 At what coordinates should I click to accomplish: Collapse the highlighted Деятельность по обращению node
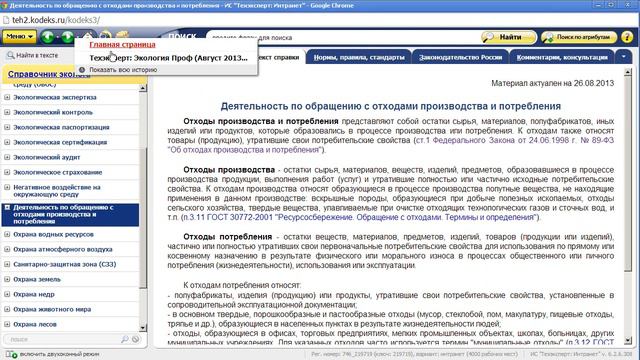[7, 207]
